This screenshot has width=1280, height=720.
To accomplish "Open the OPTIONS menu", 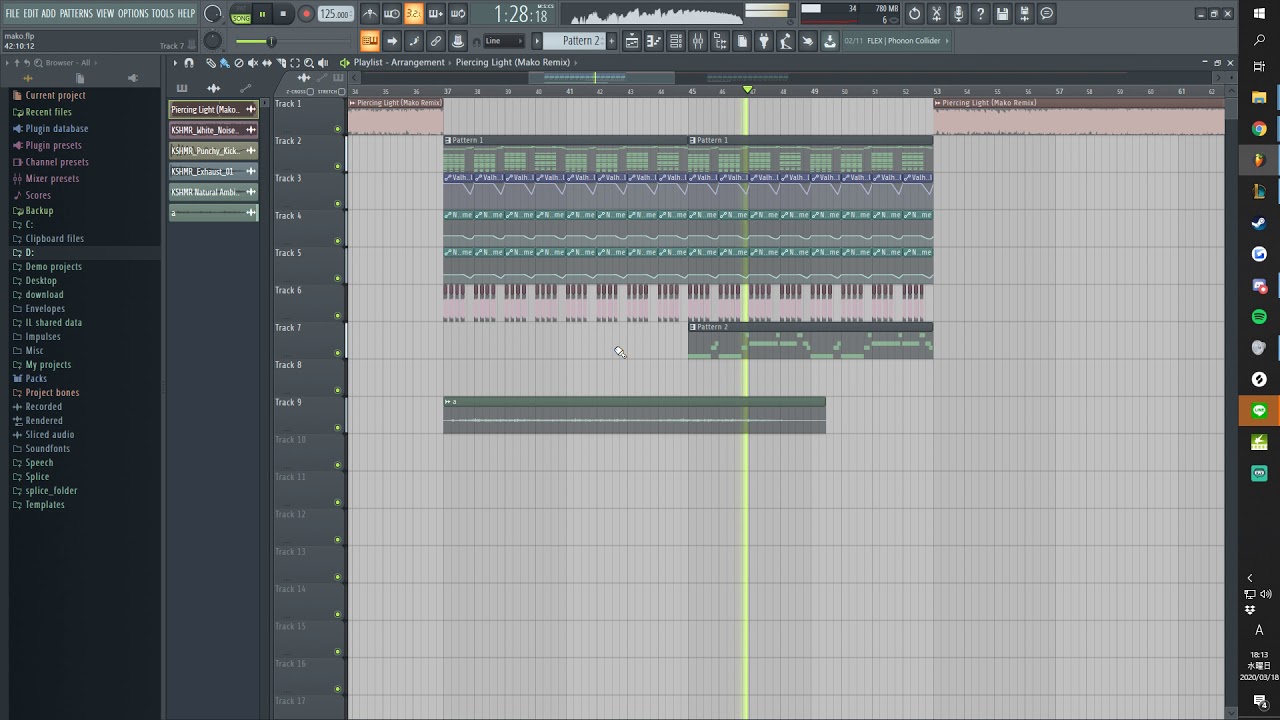I will pos(133,13).
